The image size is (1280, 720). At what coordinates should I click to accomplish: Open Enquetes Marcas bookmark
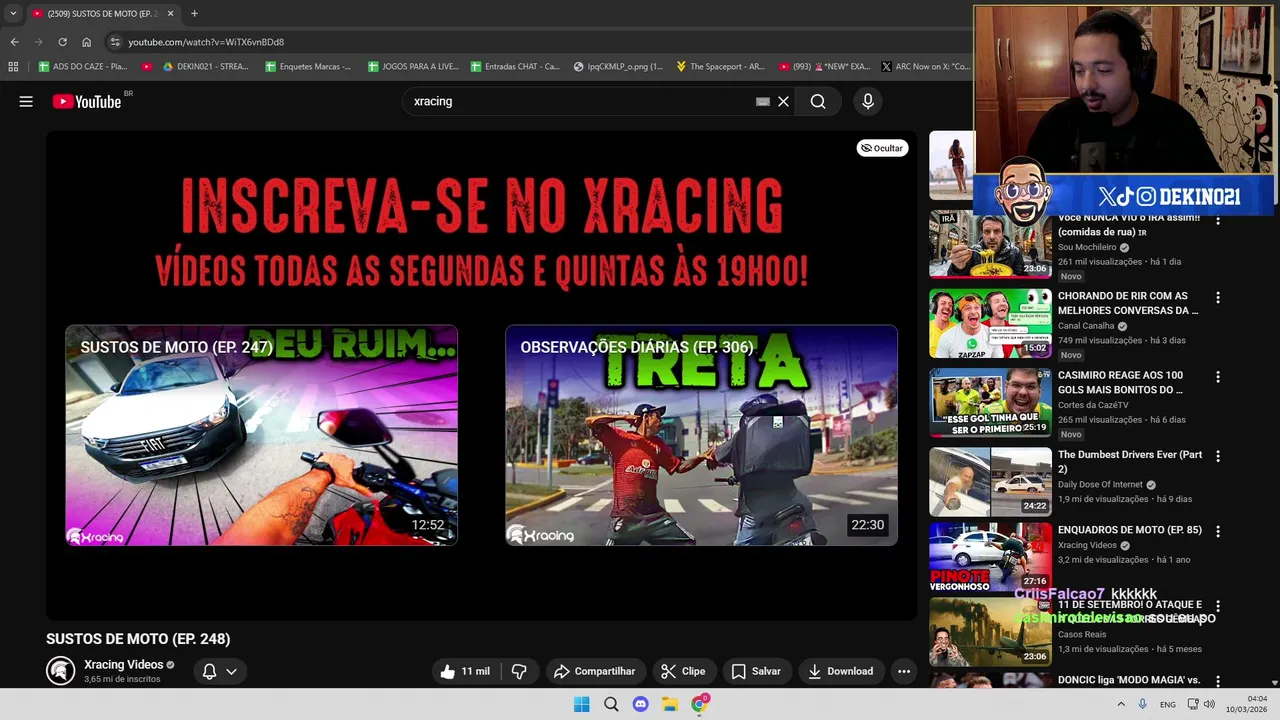pyautogui.click(x=308, y=67)
